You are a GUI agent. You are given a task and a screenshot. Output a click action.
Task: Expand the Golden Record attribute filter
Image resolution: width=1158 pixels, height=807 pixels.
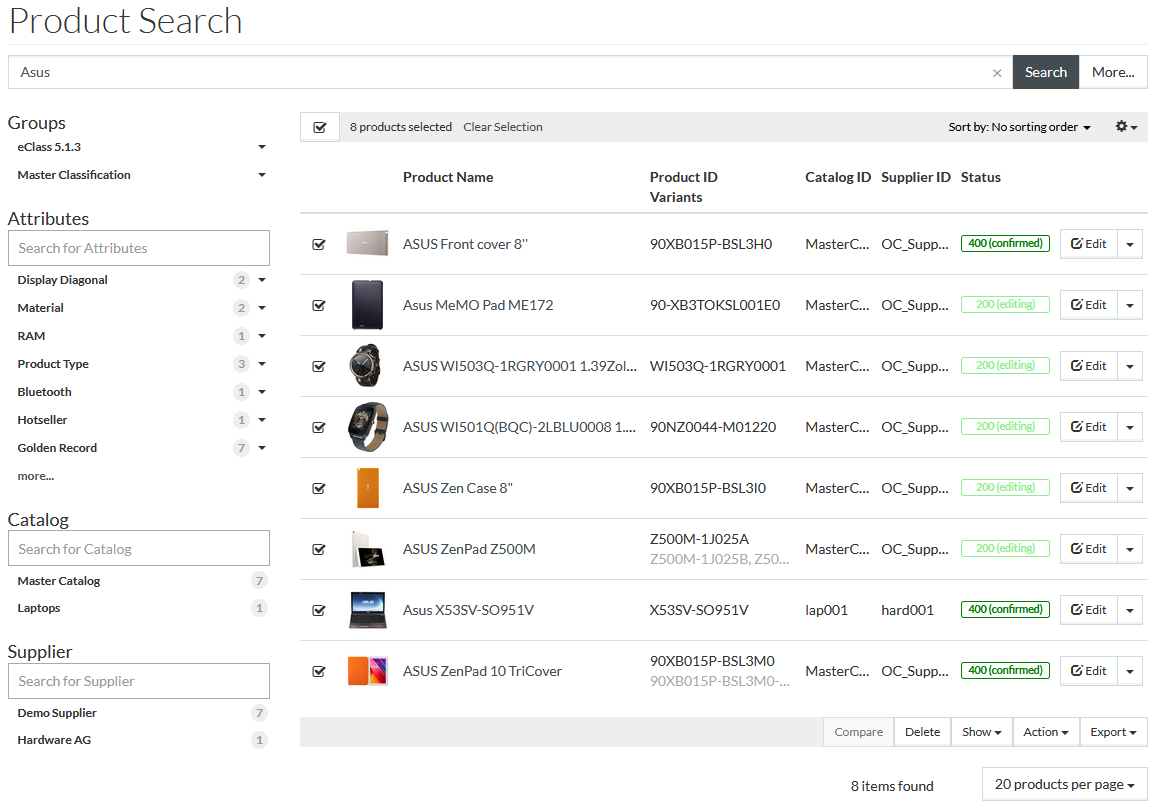[x=261, y=448]
